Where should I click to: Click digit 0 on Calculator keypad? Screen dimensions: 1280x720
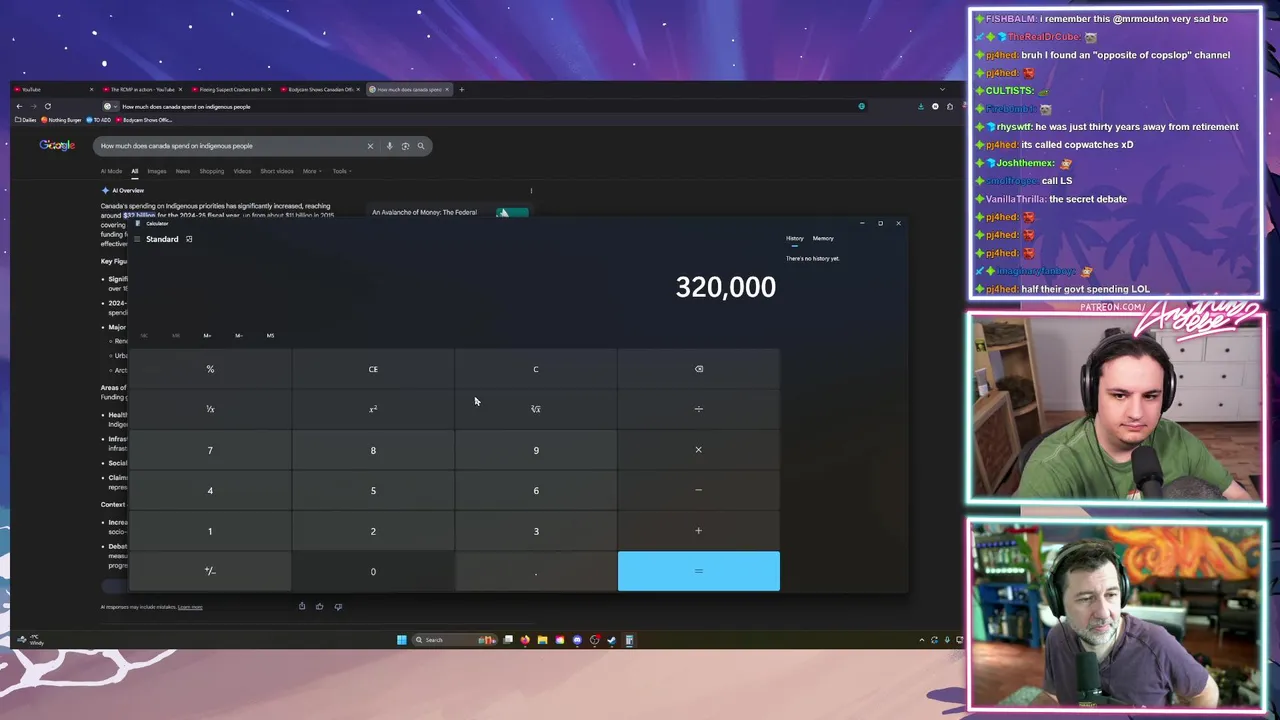click(x=373, y=571)
